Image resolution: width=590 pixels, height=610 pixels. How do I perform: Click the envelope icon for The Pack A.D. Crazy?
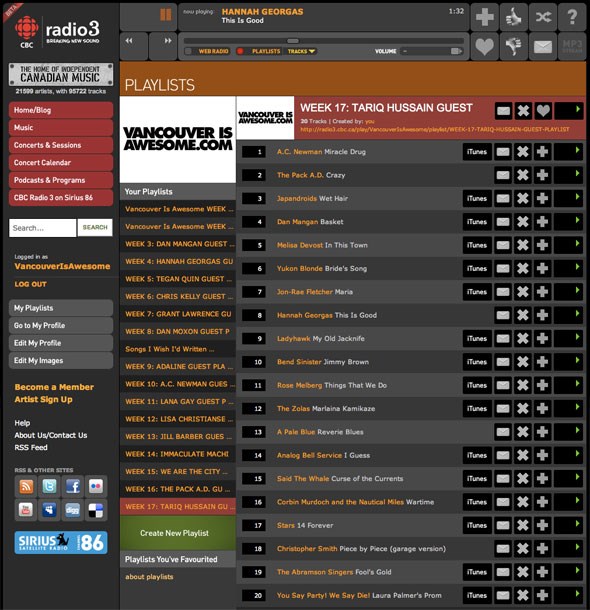pyautogui.click(x=503, y=175)
